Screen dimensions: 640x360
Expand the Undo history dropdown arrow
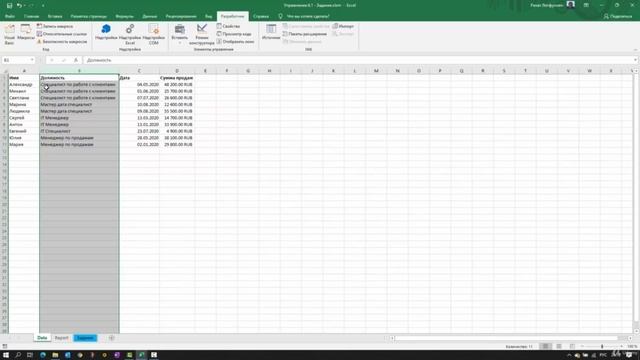pyautogui.click(x=24, y=5)
